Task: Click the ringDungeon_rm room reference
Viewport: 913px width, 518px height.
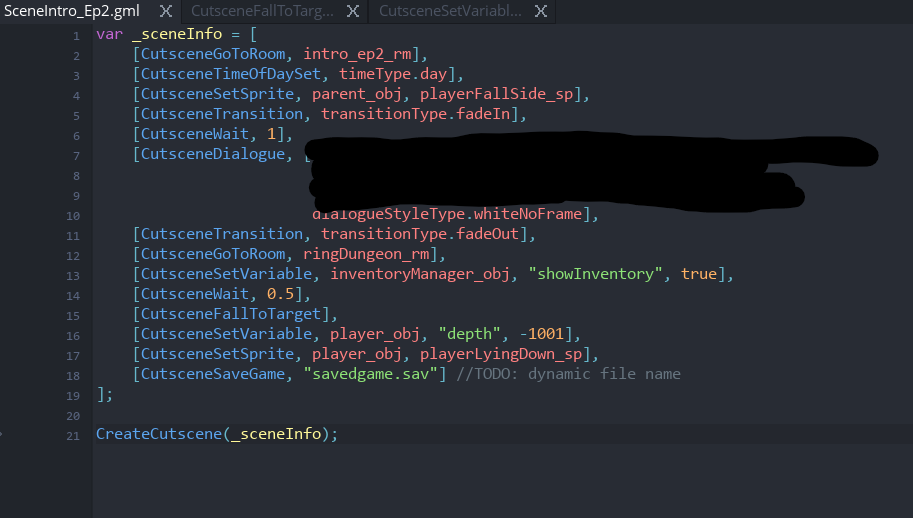Action: [x=366, y=254]
